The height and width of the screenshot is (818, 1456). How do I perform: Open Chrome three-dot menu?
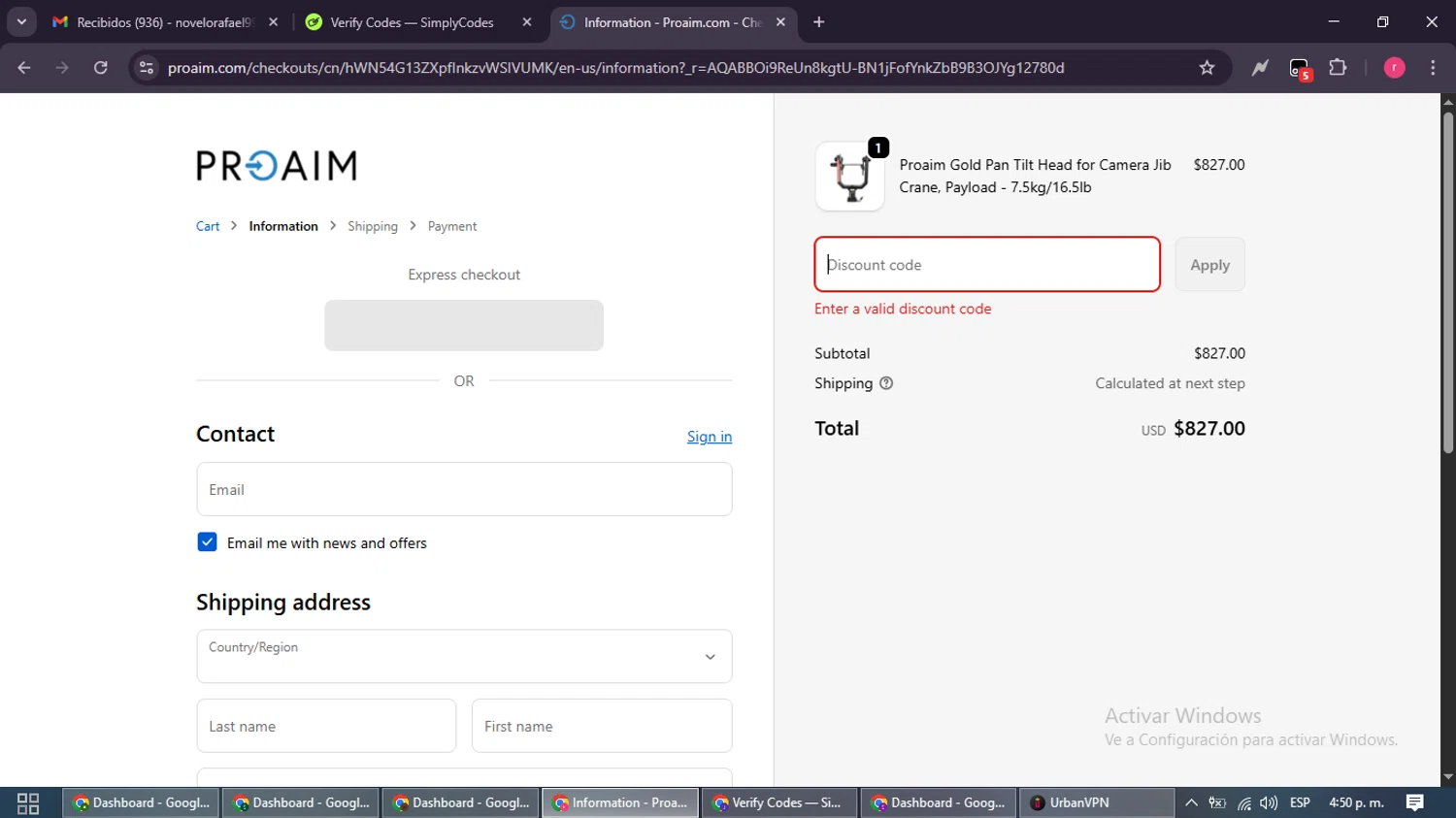coord(1433,68)
